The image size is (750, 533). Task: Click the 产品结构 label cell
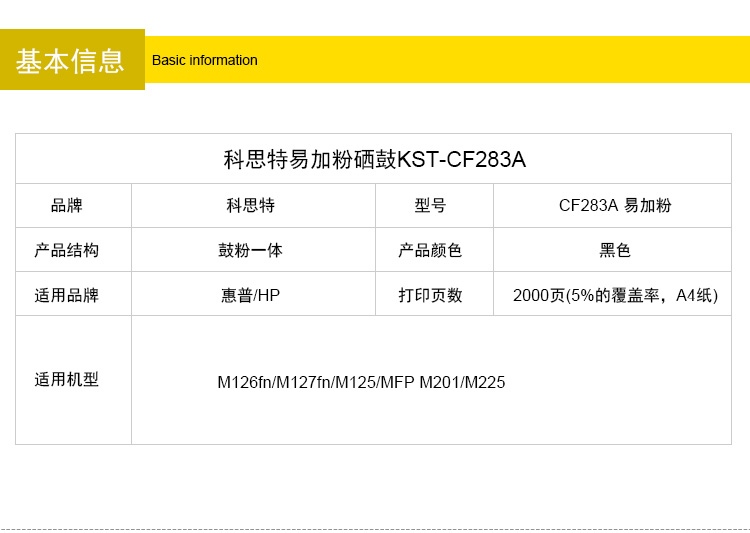[x=67, y=251]
